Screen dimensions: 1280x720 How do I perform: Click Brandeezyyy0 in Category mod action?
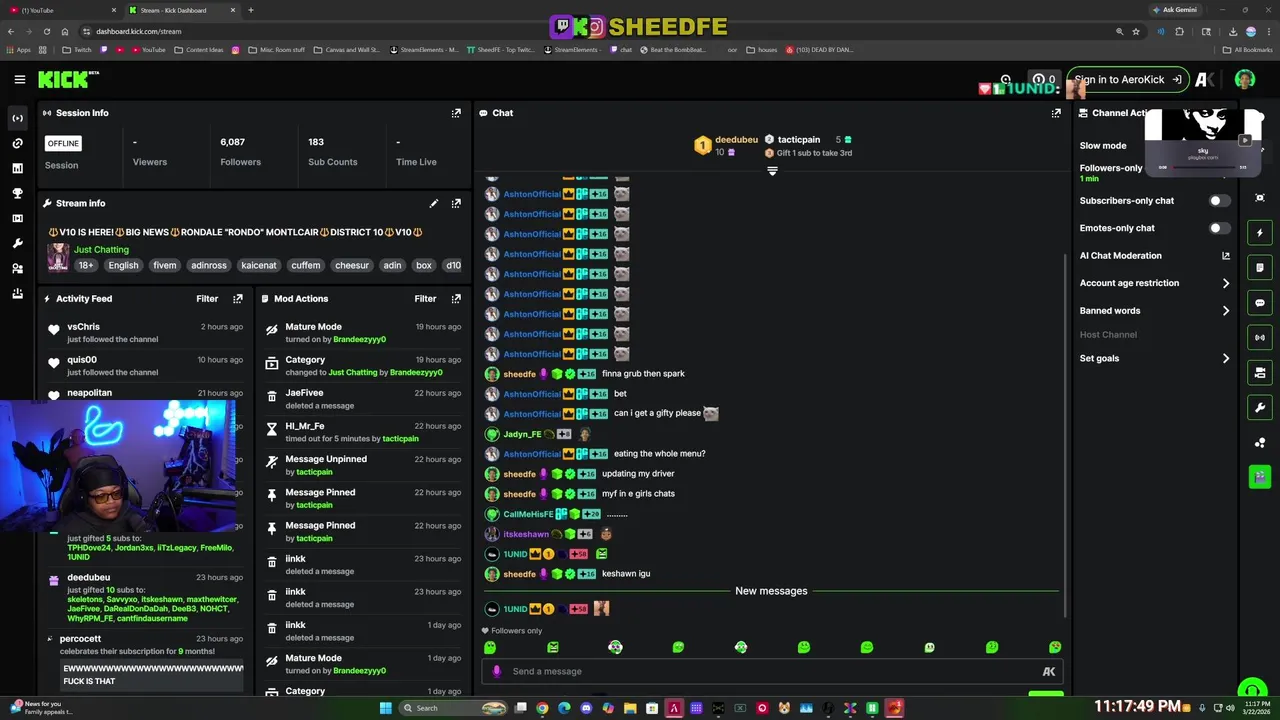pyautogui.click(x=416, y=372)
